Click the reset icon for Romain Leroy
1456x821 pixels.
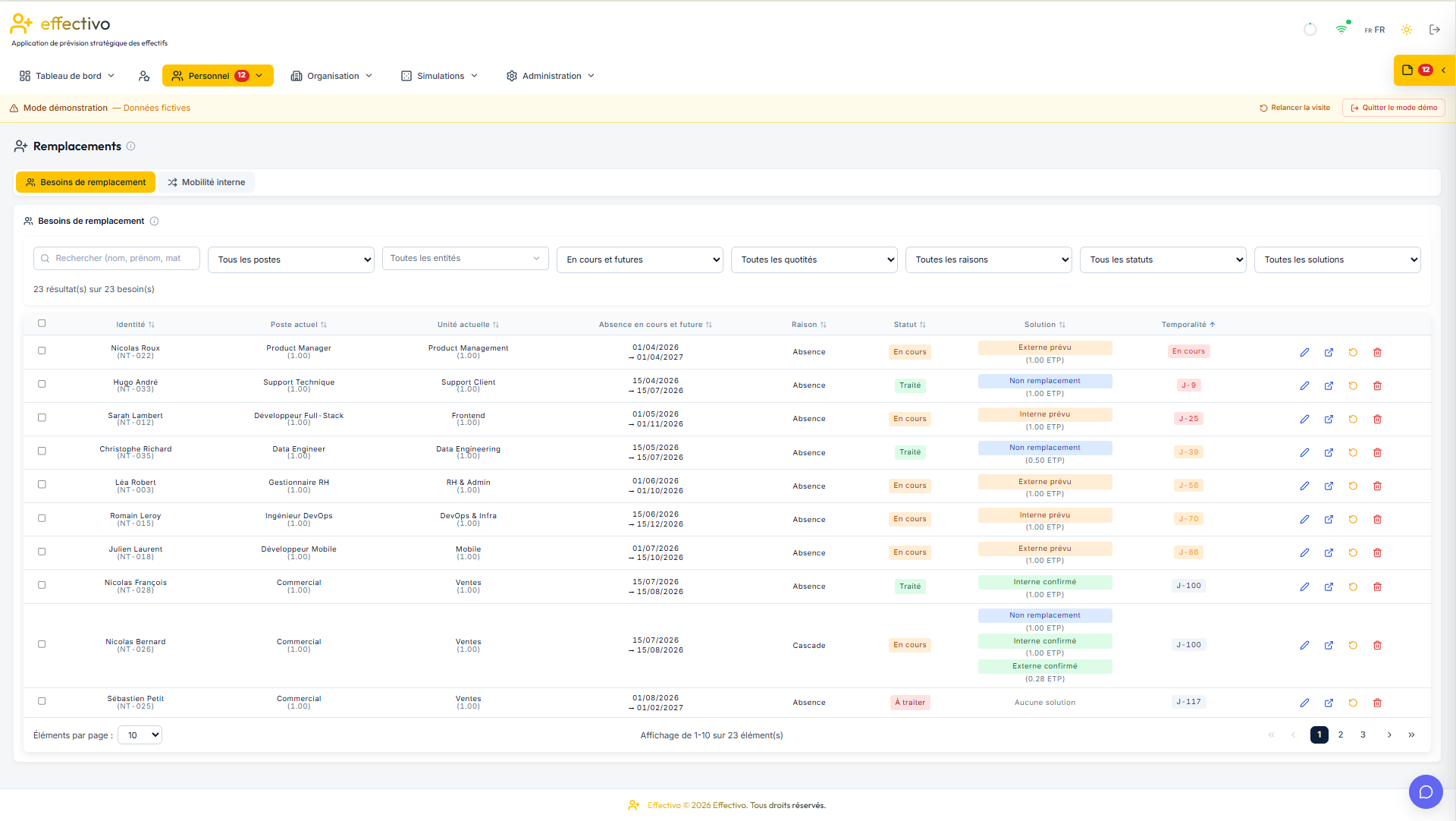[1353, 519]
